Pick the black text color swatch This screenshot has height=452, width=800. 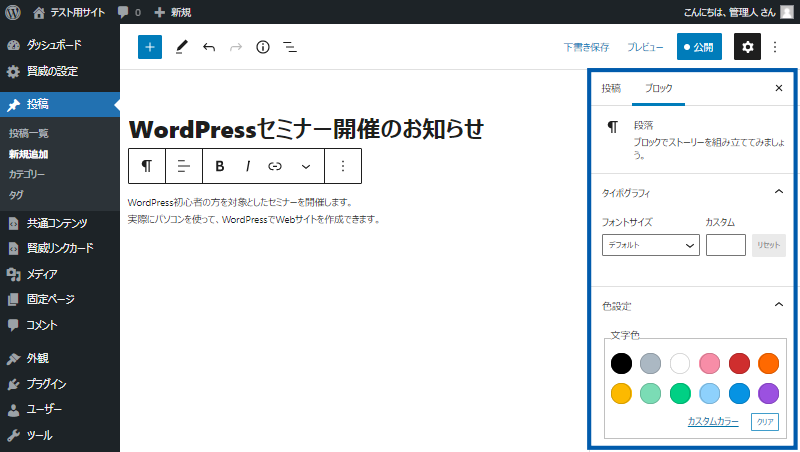tap(621, 364)
